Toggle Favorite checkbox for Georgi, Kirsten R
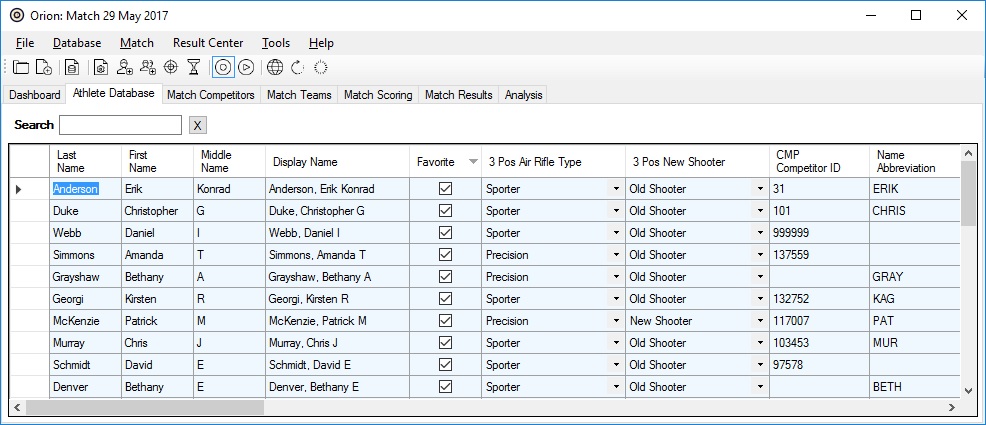Screen dimensions: 986x425 (x=445, y=299)
